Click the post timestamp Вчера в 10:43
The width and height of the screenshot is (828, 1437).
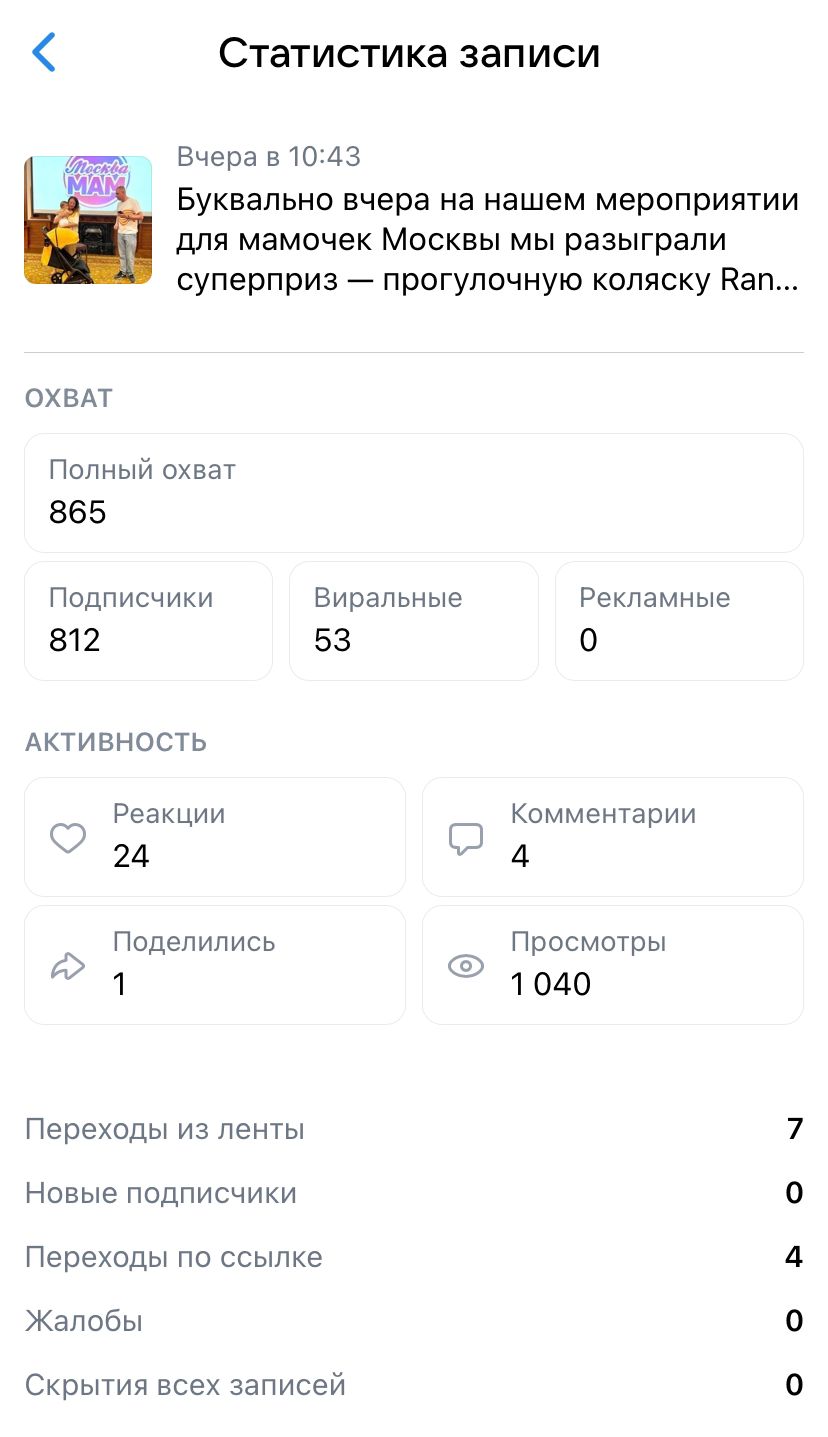click(x=269, y=157)
